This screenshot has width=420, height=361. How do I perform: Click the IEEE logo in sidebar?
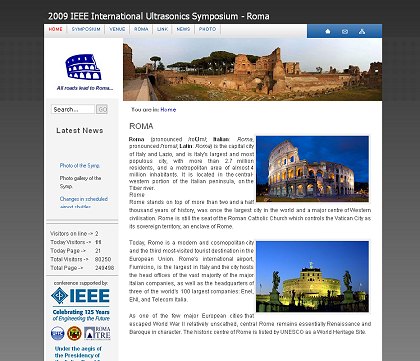80,296
